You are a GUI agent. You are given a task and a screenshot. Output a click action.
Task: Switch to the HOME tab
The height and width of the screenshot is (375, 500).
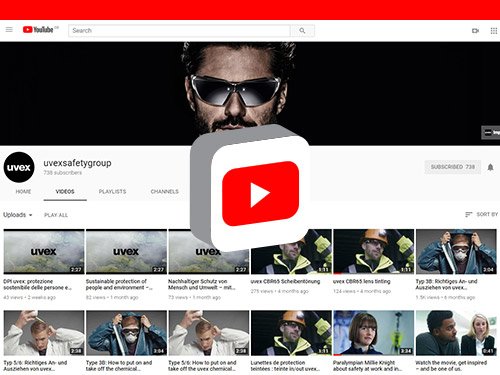point(23,192)
